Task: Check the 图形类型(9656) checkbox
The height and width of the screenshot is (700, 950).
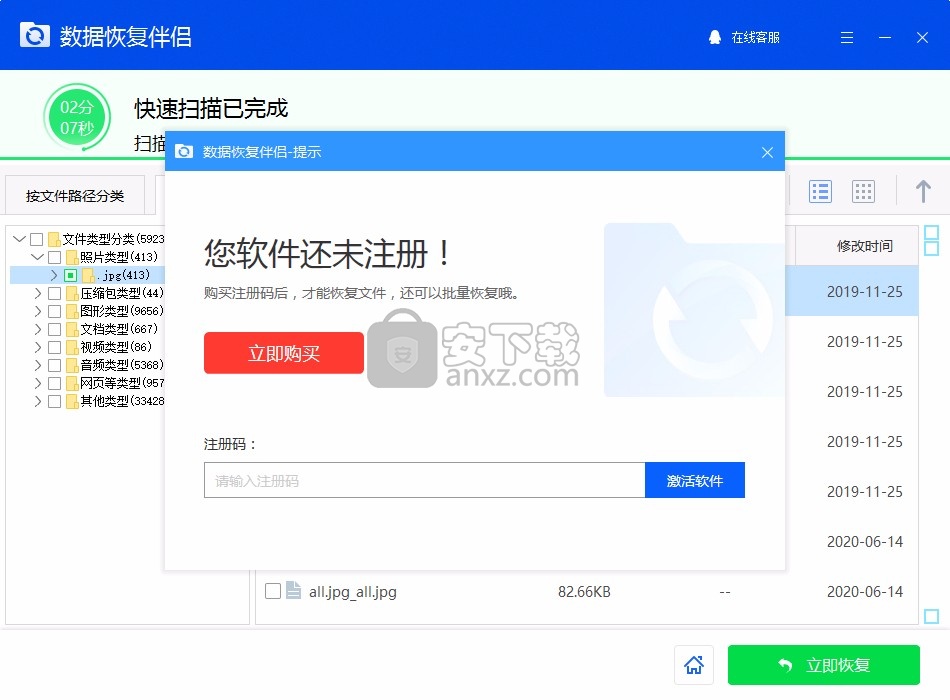Action: click(54, 312)
